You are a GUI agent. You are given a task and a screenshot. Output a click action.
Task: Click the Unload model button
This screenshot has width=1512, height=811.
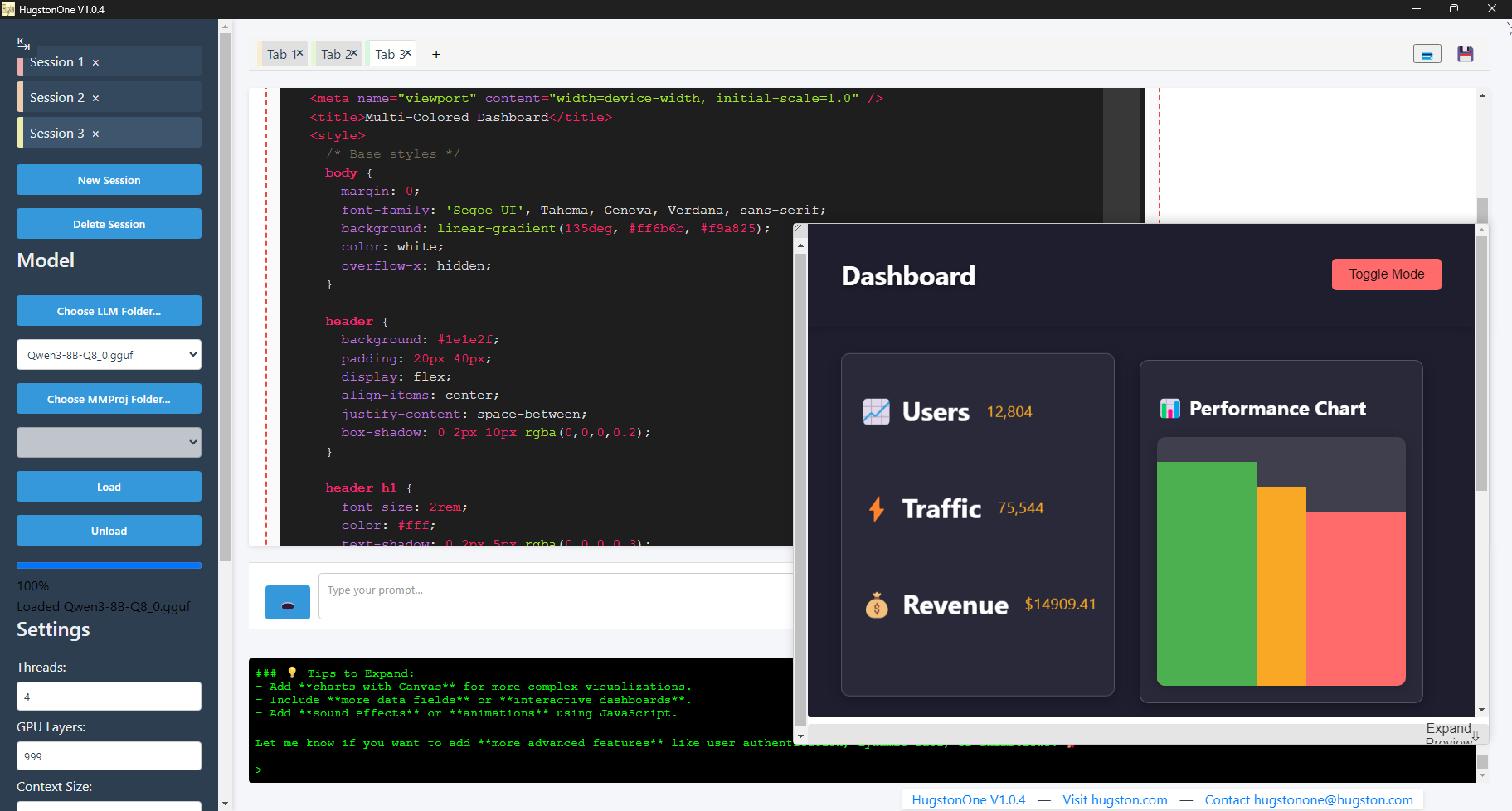point(109,531)
